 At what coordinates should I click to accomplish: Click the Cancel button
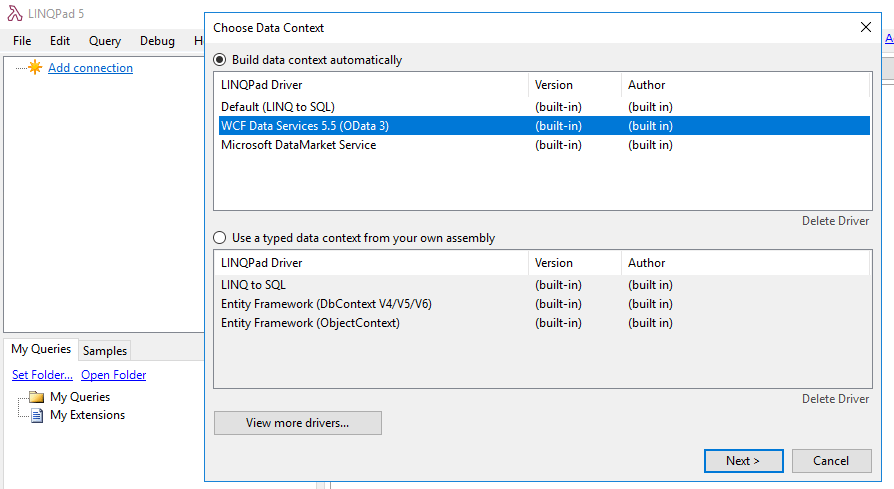(x=831, y=461)
